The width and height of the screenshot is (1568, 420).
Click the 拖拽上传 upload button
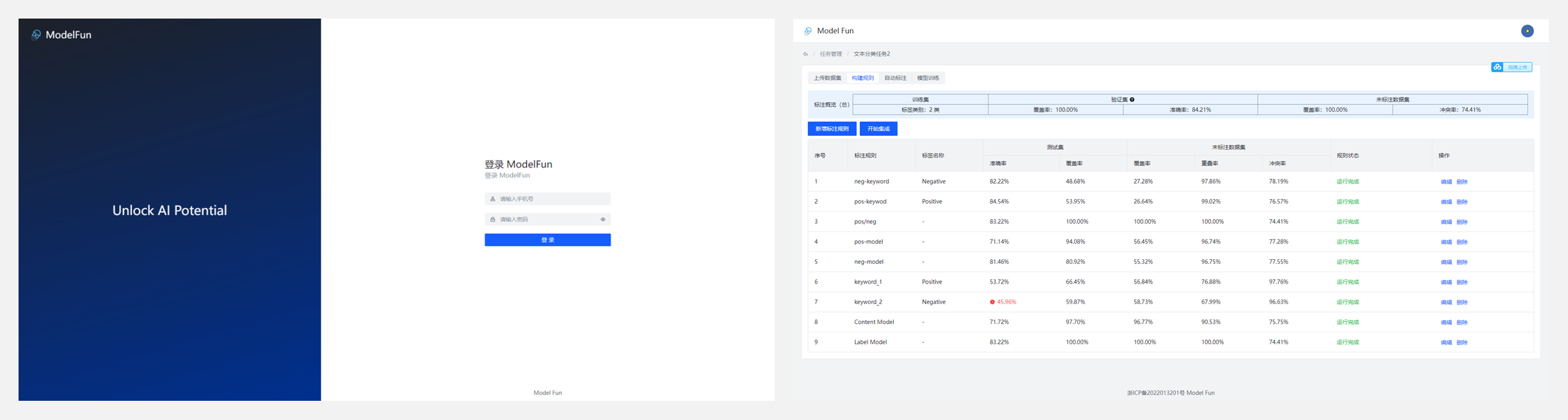coord(1511,67)
